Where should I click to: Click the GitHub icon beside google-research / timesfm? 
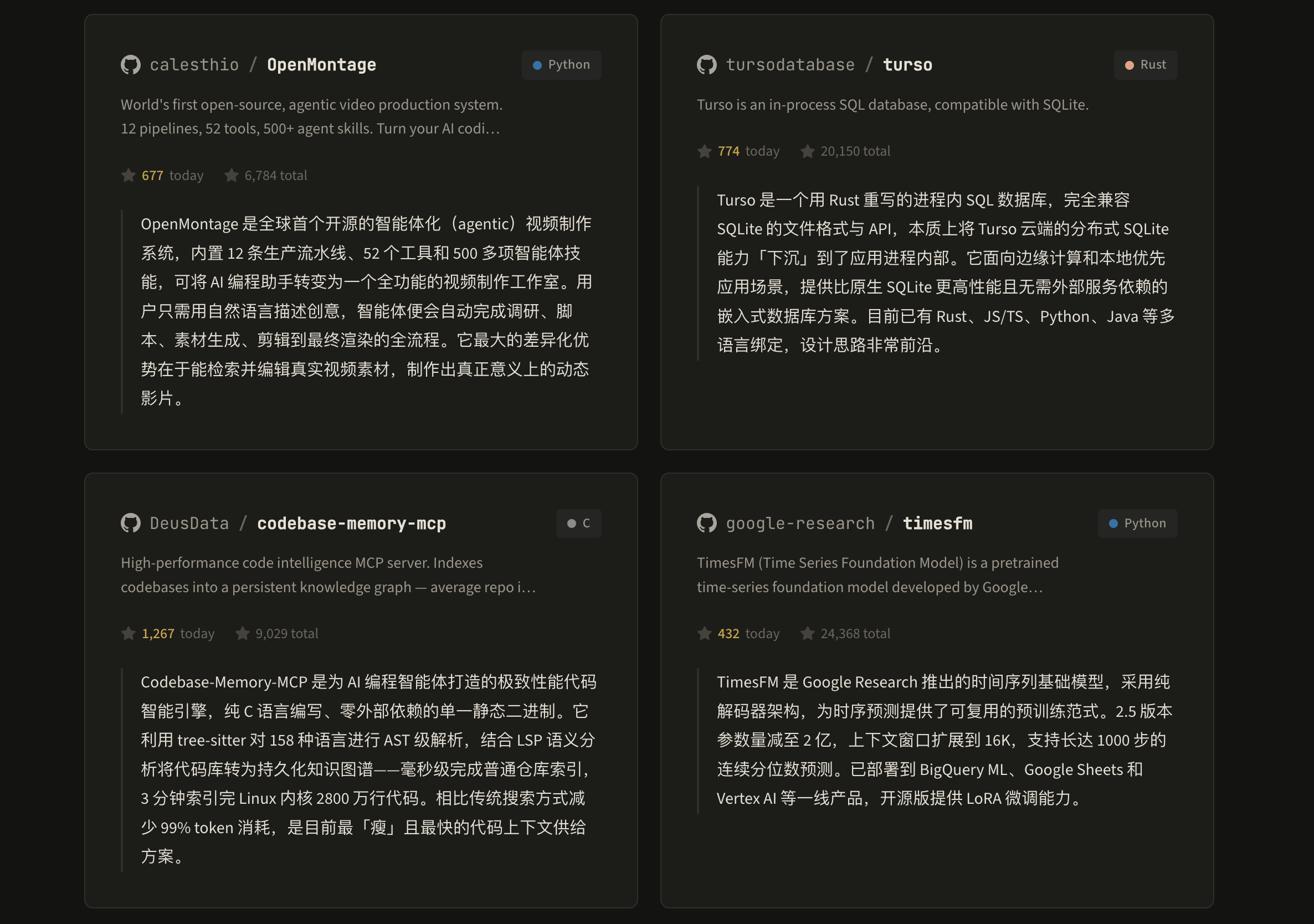pyautogui.click(x=707, y=523)
